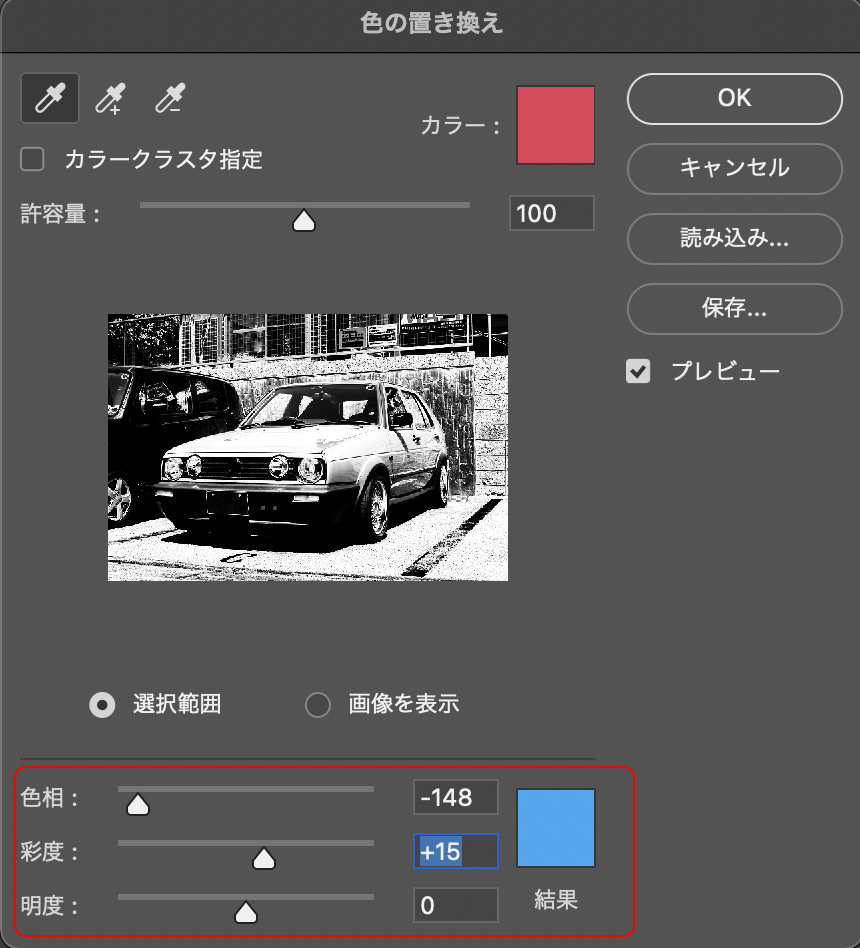Click the 許容量 slider handle
The height and width of the screenshot is (948, 860).
tap(304, 221)
